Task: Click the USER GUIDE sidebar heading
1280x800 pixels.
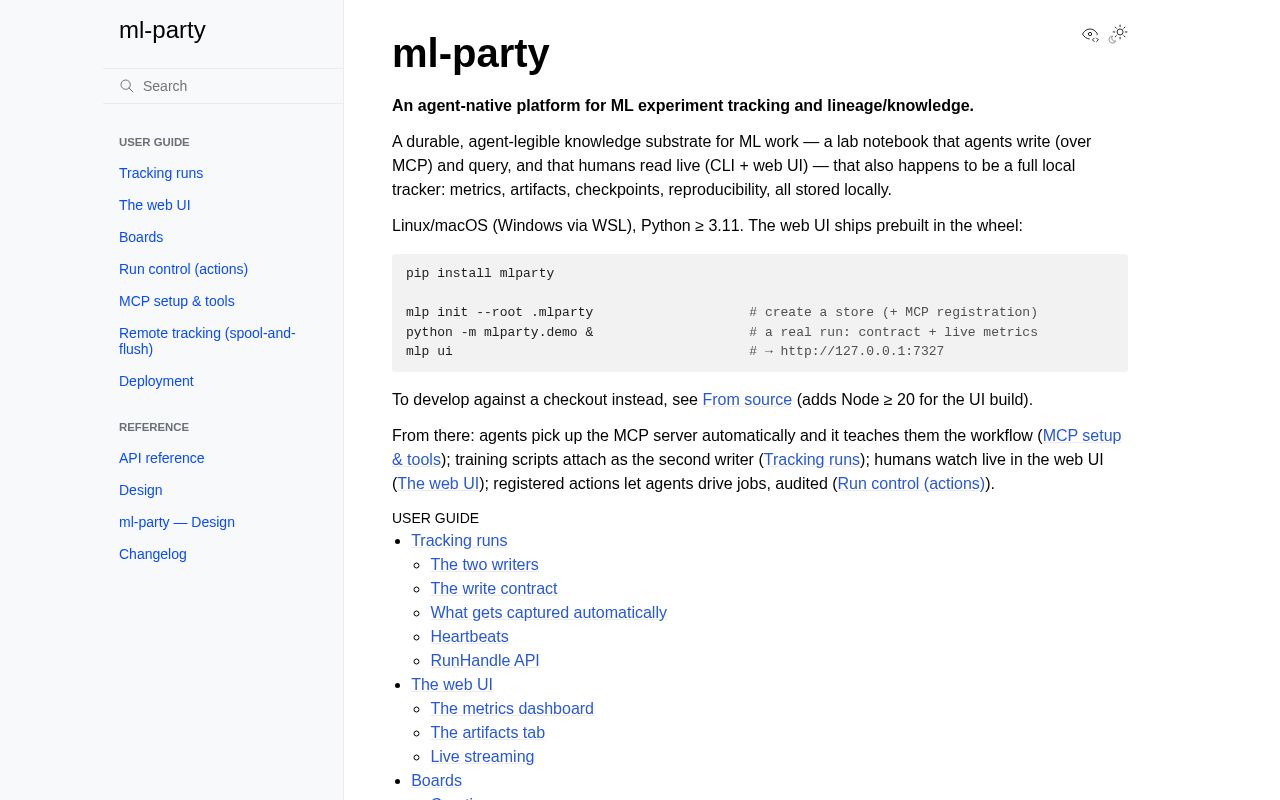Action: pos(154,142)
